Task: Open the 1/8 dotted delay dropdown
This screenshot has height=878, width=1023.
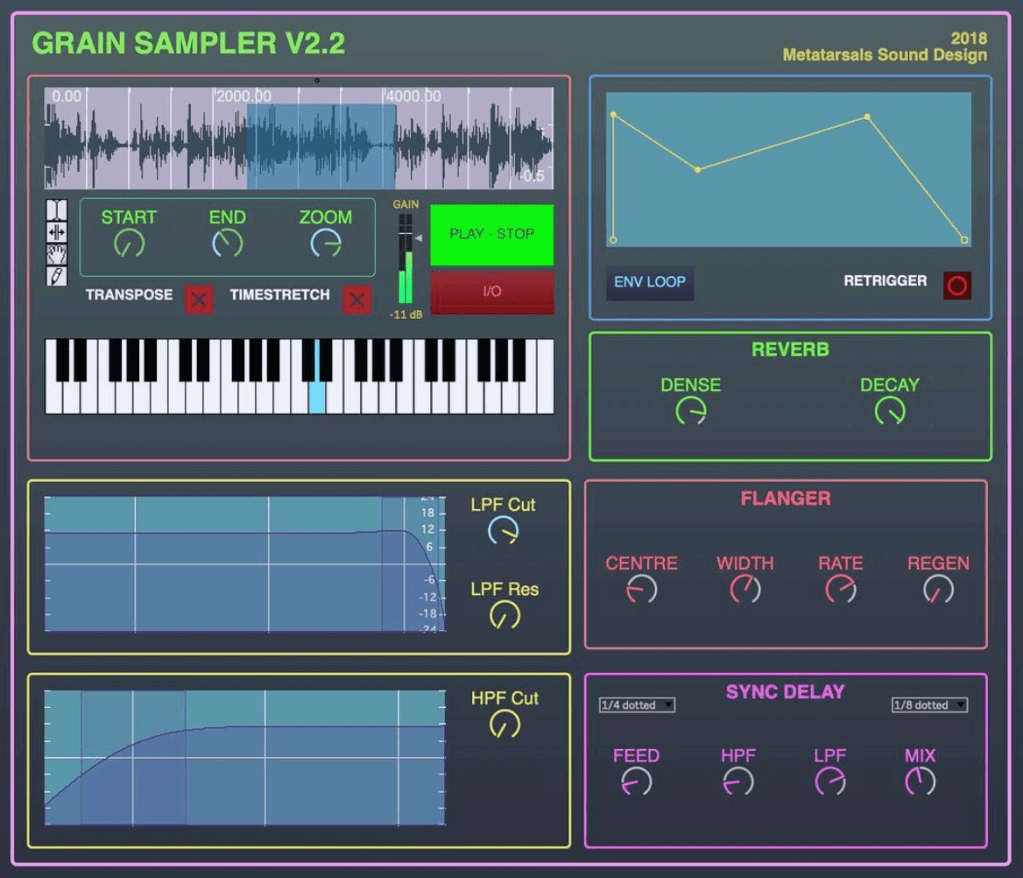Action: click(x=929, y=705)
